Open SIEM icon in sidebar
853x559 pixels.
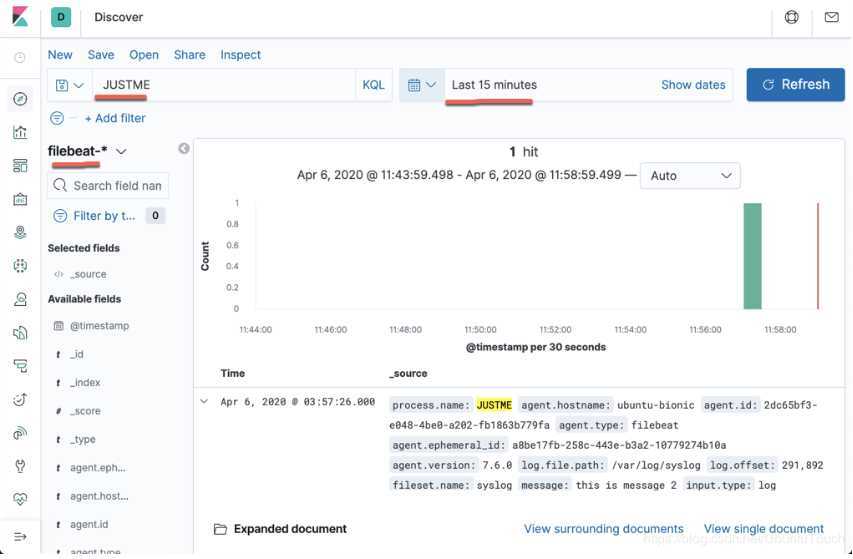20,433
